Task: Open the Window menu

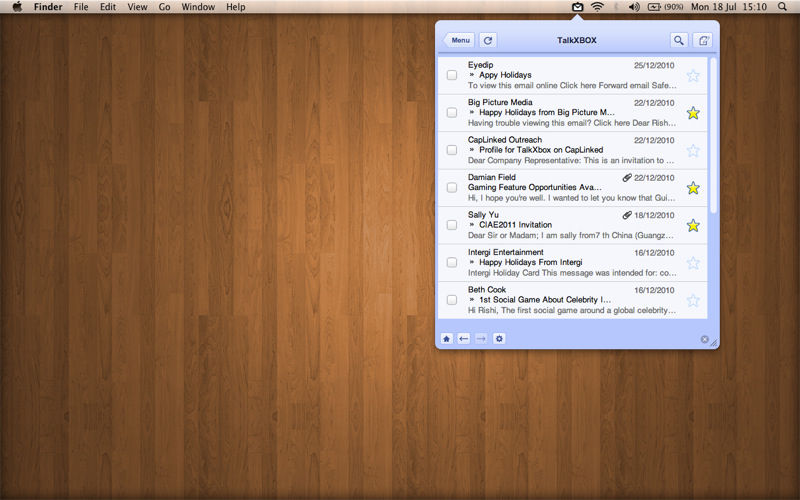Action: pos(198,7)
